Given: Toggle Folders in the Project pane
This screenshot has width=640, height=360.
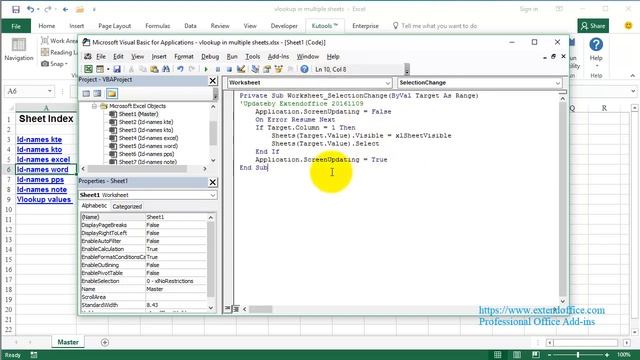Looking at the screenshot, I should pos(112,93).
